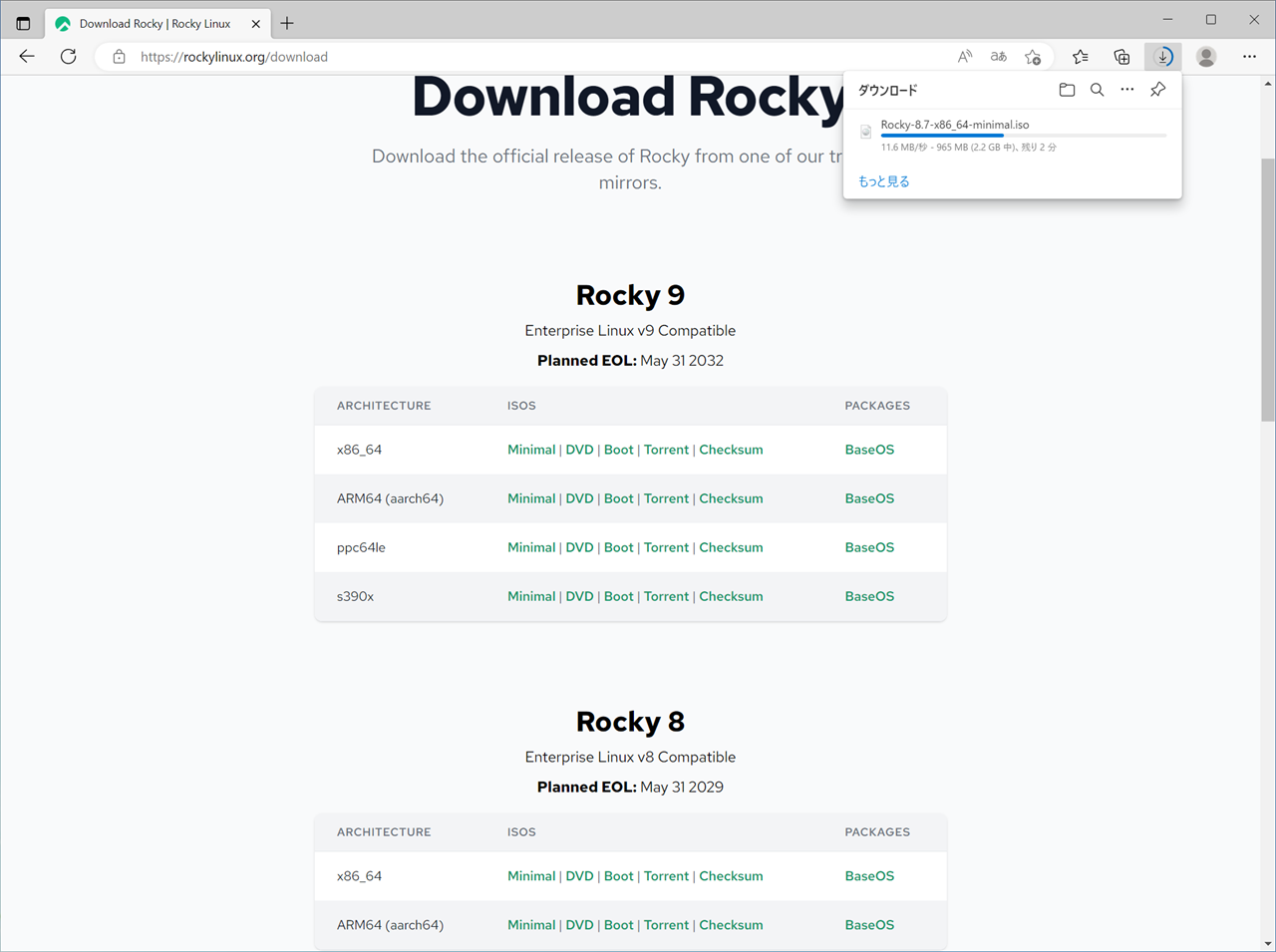Search downloads with magnifier icon
Screen dimensions: 1276x952
coord(1097,90)
